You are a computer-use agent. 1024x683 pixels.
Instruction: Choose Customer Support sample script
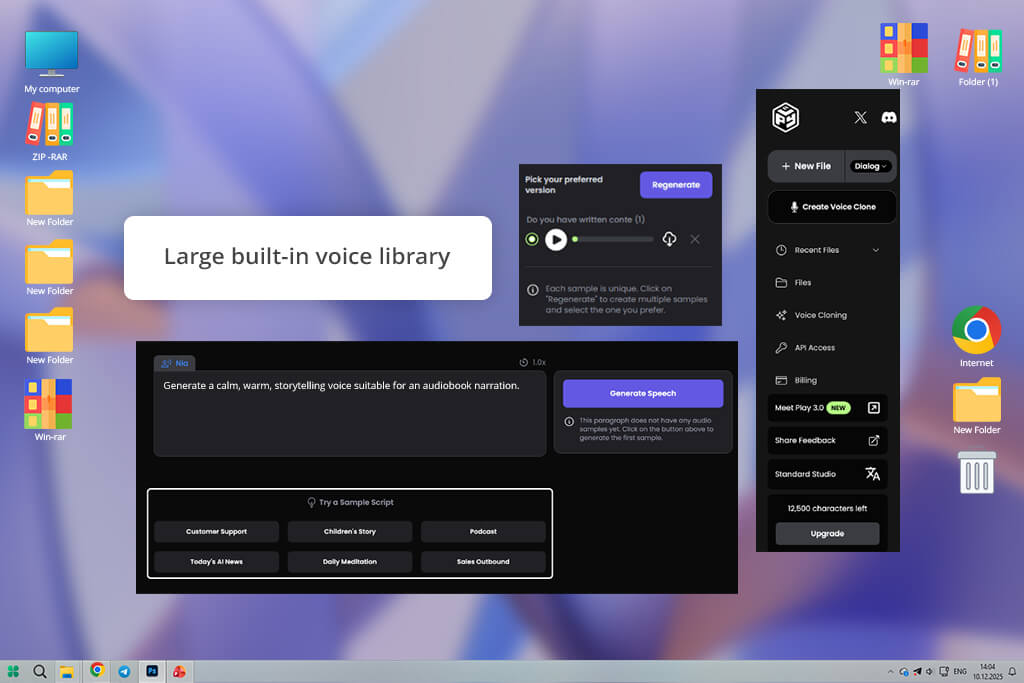click(x=216, y=532)
